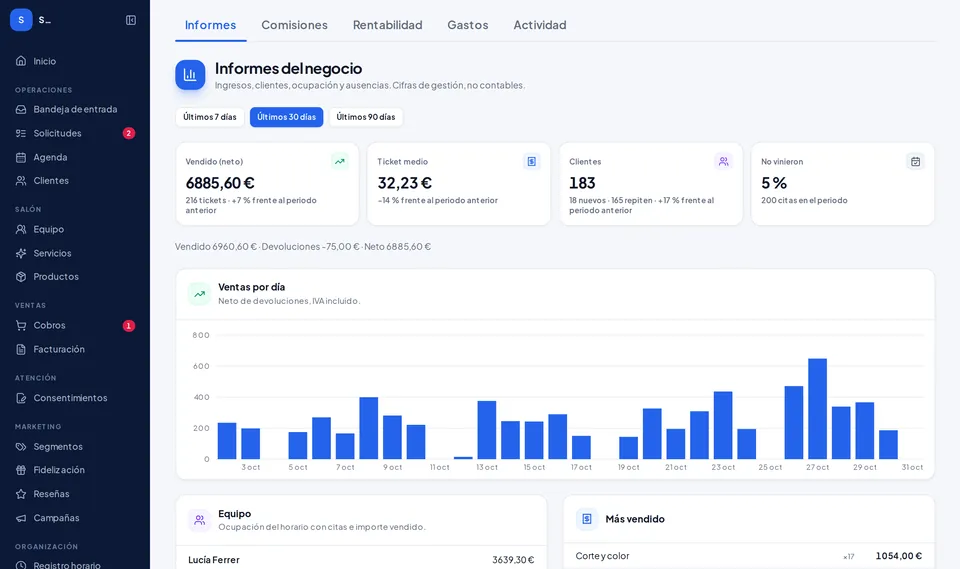Screen dimensions: 960x569
Task: Click the Campañas megaphone icon
Action: pos(21,518)
